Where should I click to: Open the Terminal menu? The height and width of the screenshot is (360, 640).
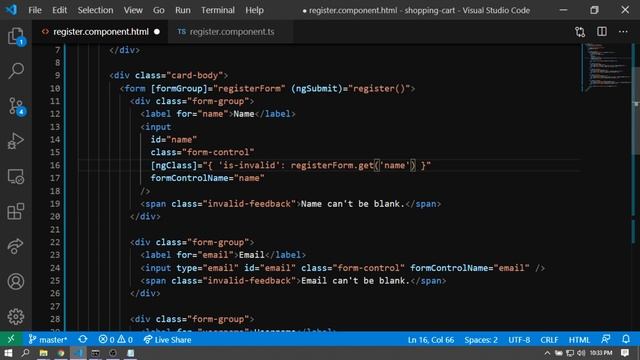click(x=218, y=10)
